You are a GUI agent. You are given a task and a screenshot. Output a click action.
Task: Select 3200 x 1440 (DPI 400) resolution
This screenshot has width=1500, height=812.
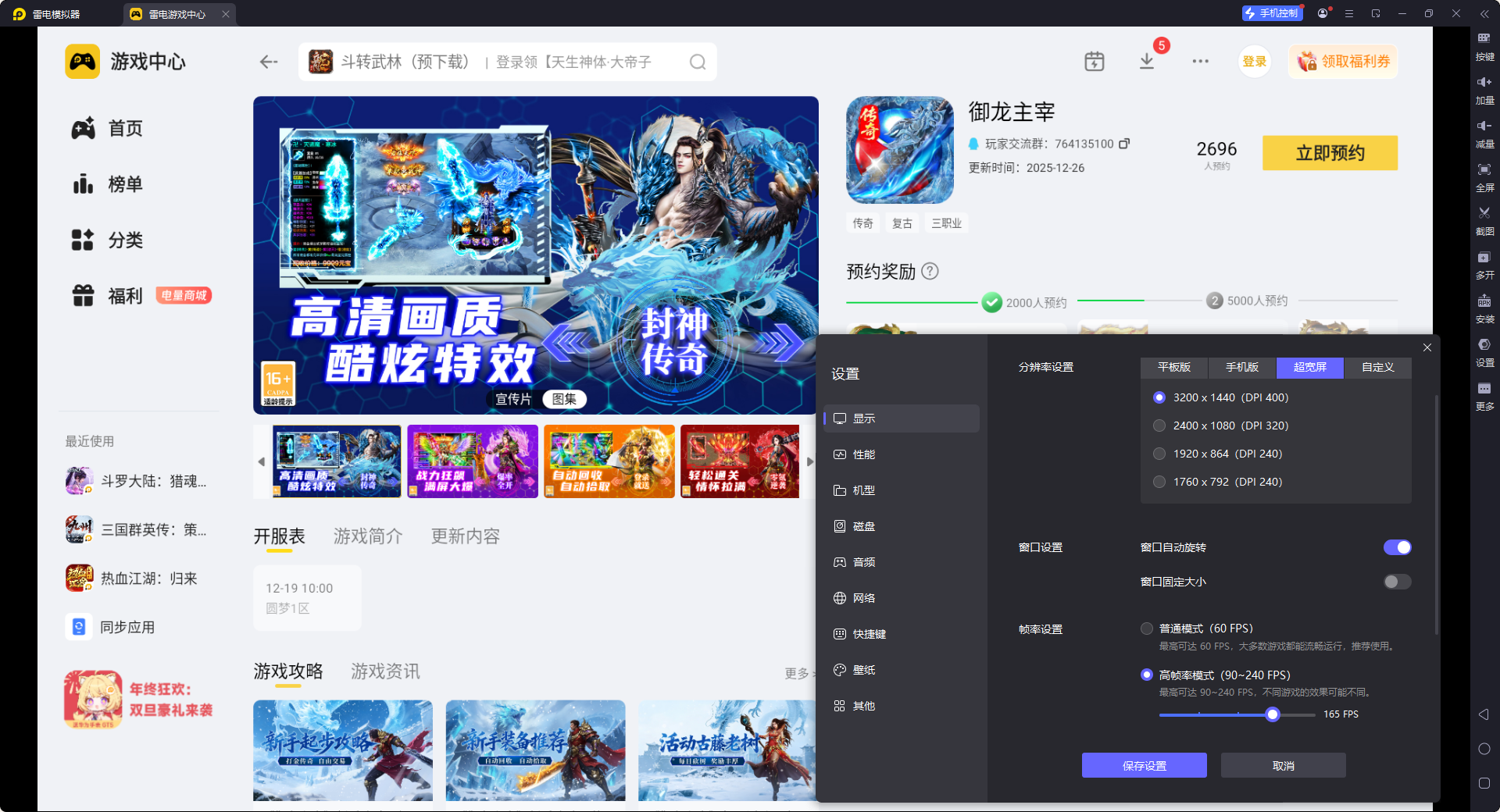(1159, 397)
